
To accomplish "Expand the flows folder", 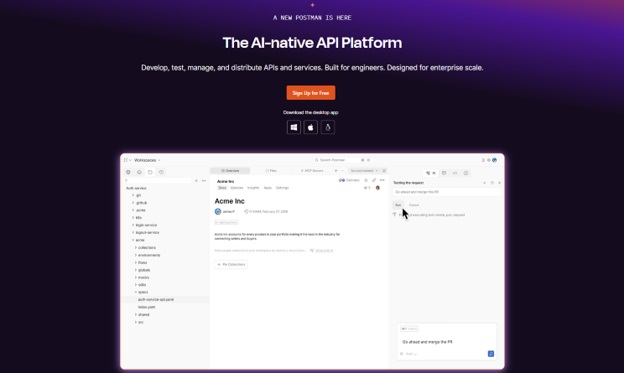I will point(136,263).
